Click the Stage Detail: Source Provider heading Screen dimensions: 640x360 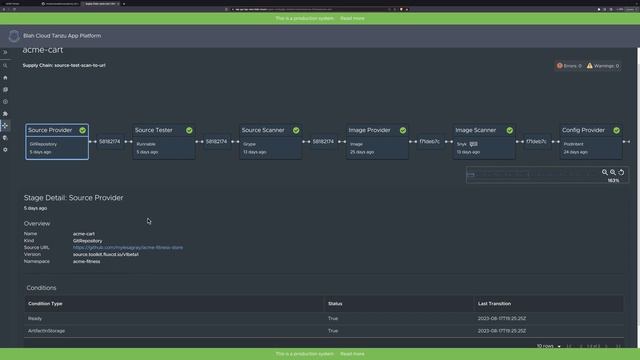pyautogui.click(x=73, y=198)
